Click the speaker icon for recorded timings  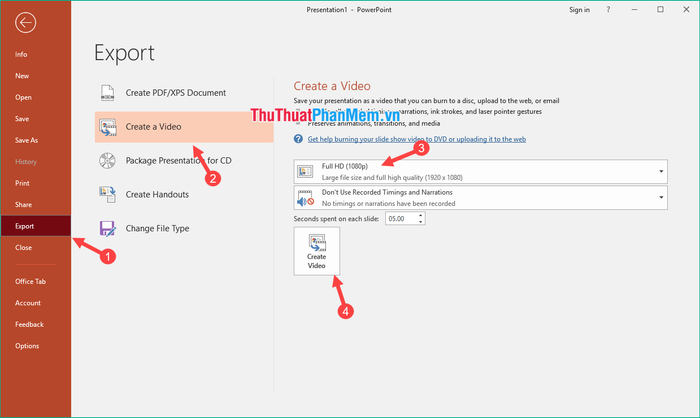(305, 198)
